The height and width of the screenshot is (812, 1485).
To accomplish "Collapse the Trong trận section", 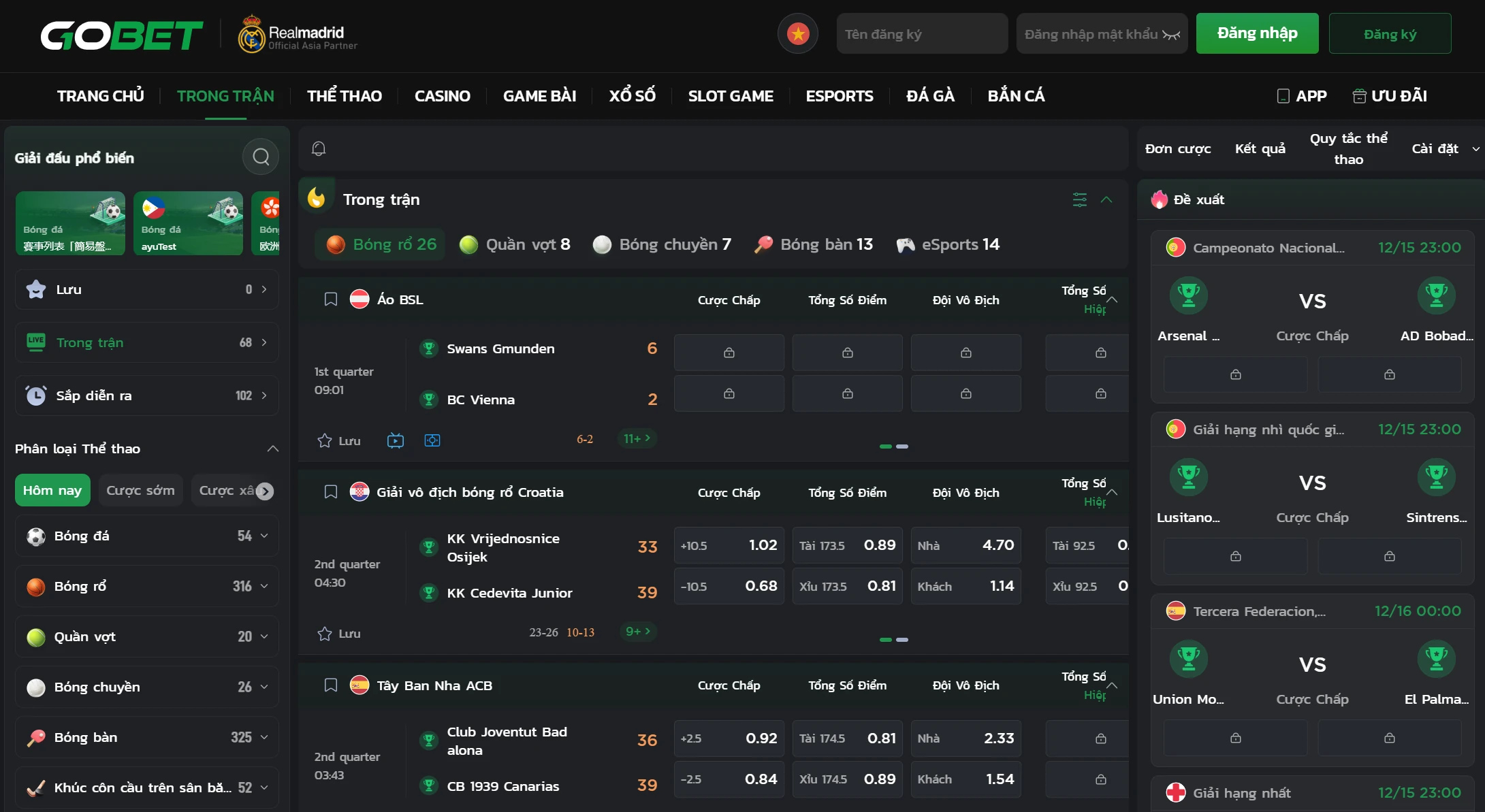I will 1106,199.
